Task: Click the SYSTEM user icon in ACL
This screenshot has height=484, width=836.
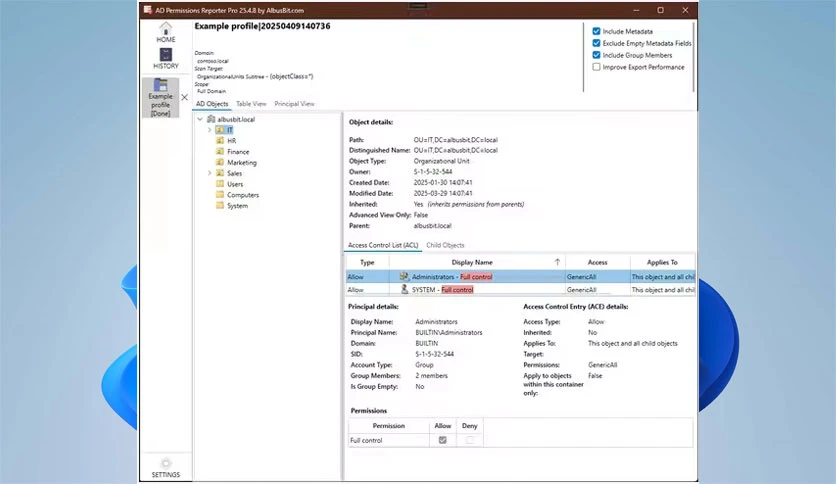Action: click(404, 289)
